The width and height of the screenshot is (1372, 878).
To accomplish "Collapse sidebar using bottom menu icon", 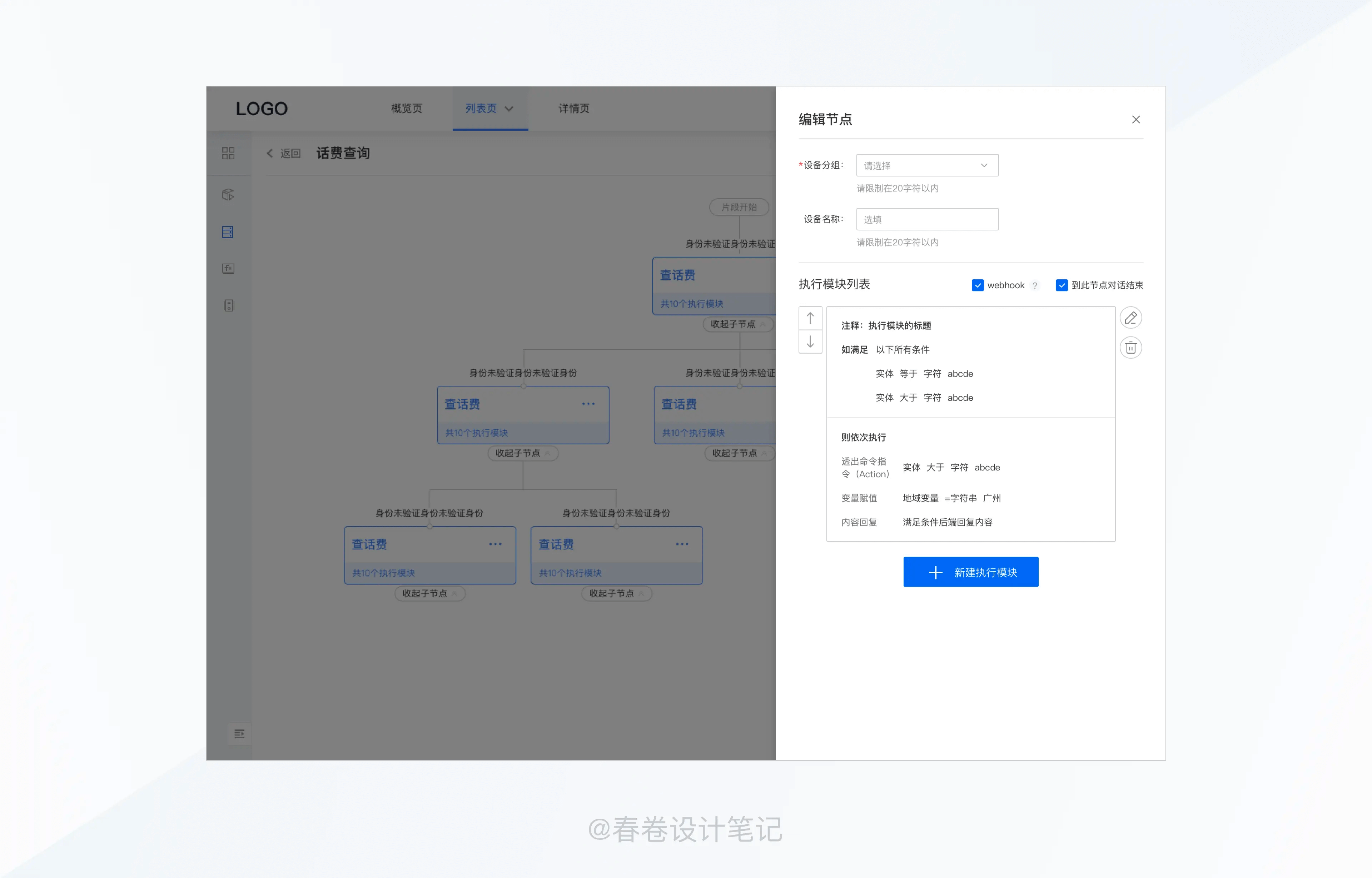I will (x=239, y=734).
